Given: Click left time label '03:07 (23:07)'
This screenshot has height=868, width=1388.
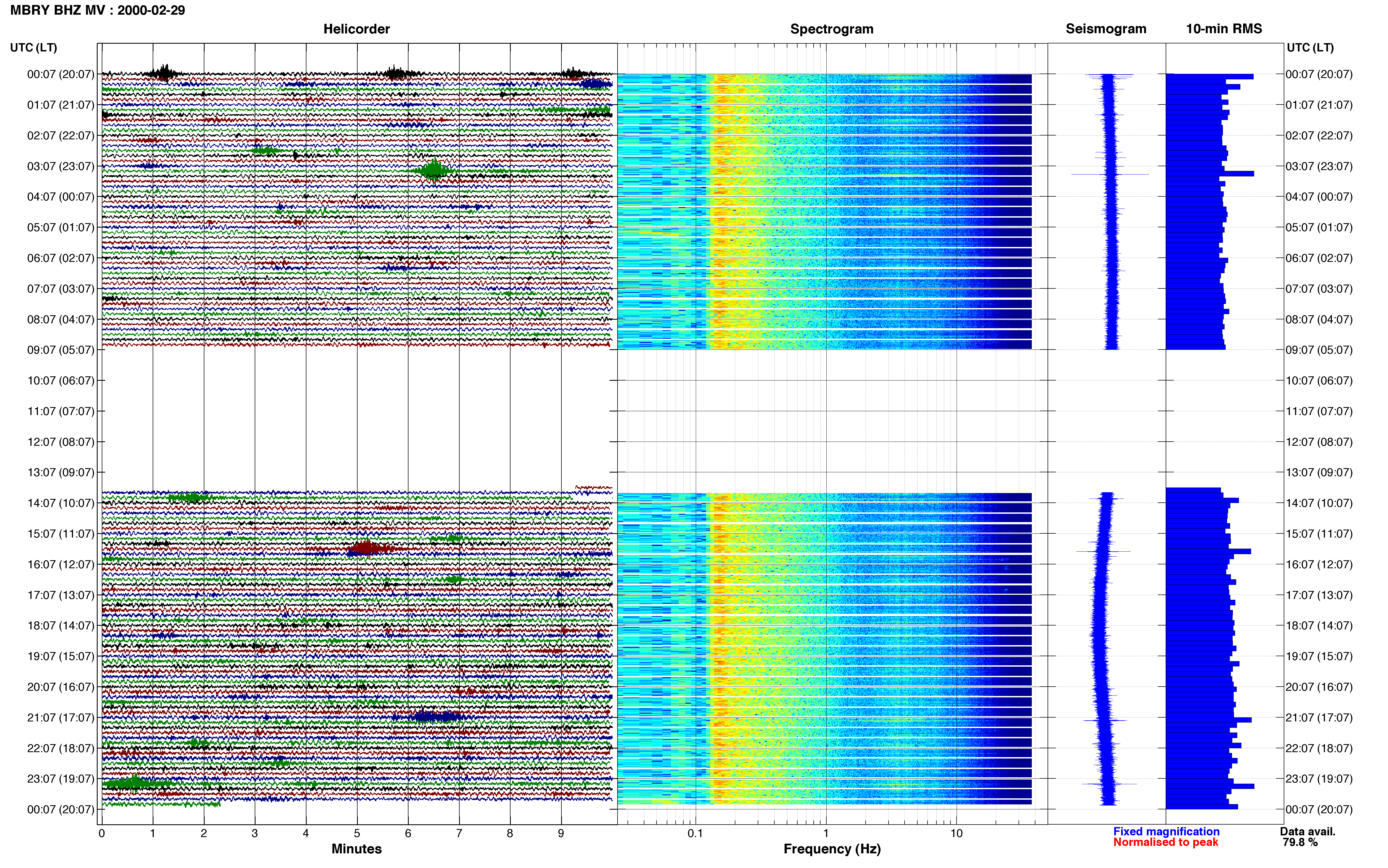Looking at the screenshot, I should 61,166.
